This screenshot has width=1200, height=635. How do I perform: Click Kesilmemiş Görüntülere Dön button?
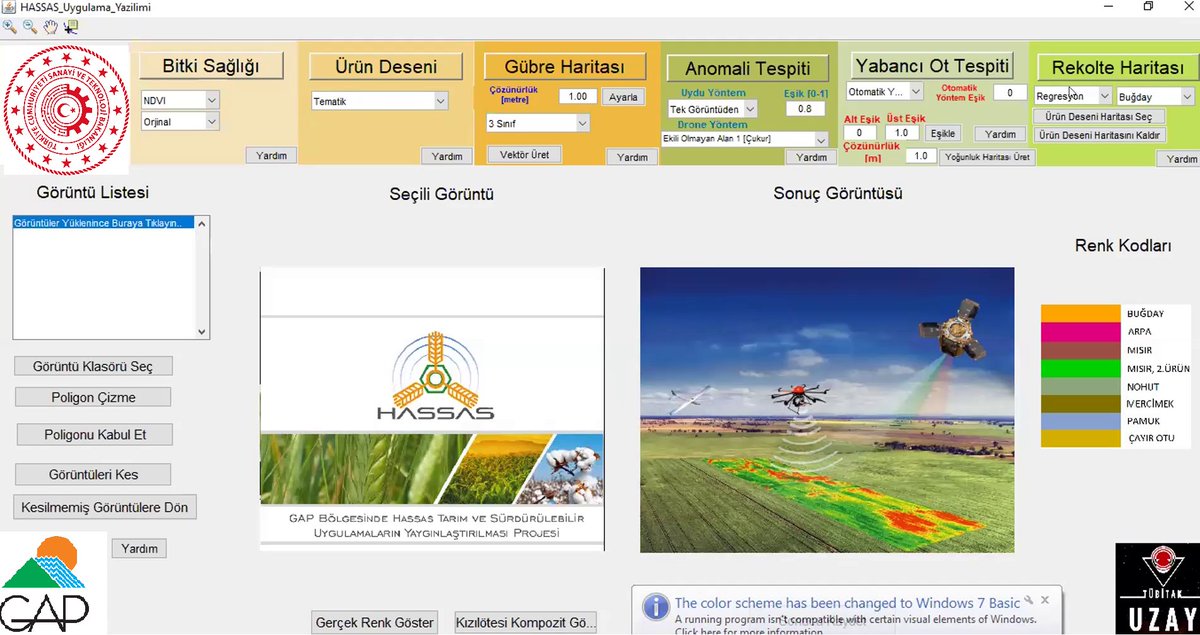click(x=104, y=507)
